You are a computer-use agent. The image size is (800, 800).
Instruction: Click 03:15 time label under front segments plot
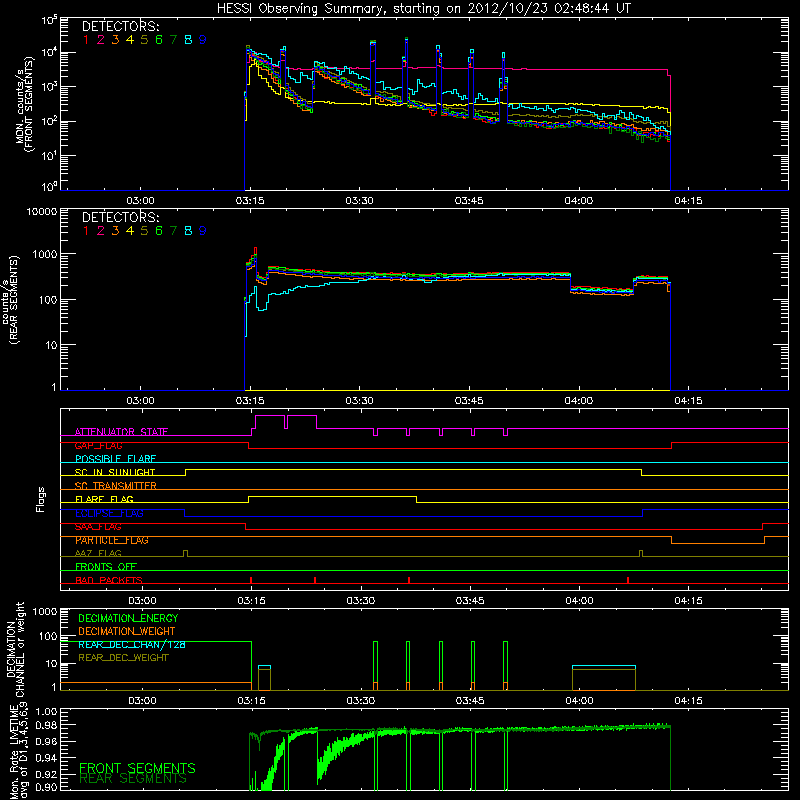(250, 201)
